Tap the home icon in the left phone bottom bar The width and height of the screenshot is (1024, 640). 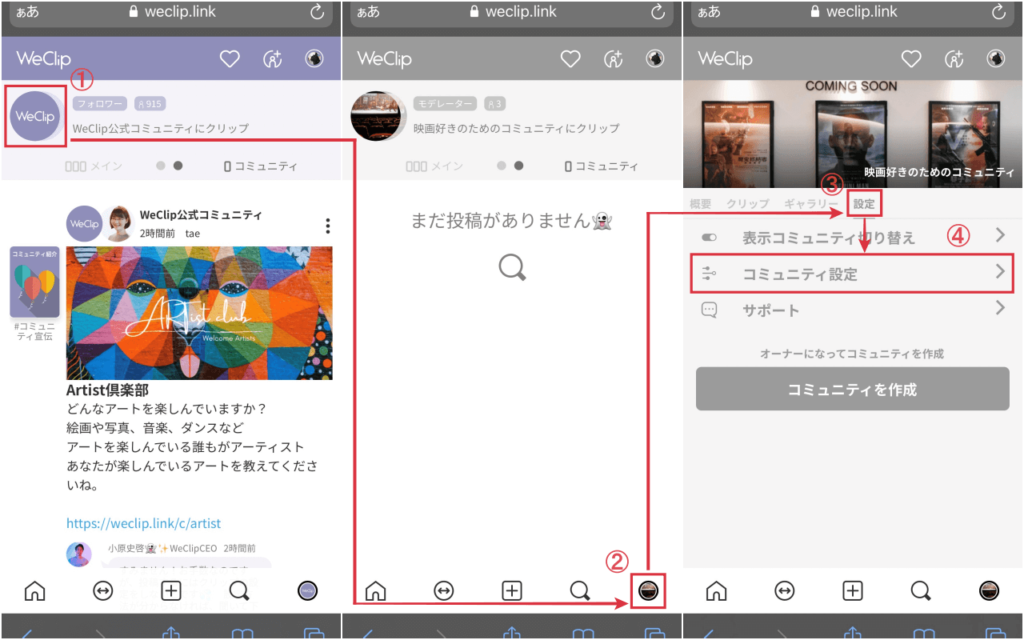click(x=35, y=591)
